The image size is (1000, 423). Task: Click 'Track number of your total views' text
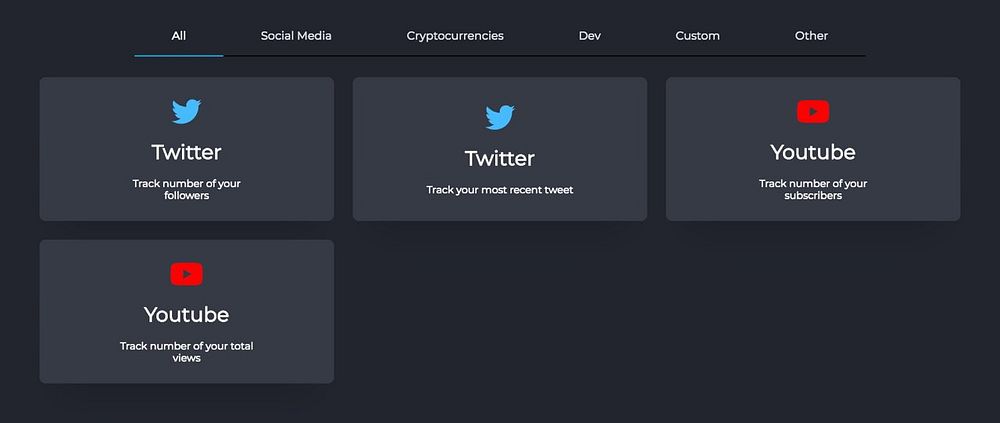point(186,351)
